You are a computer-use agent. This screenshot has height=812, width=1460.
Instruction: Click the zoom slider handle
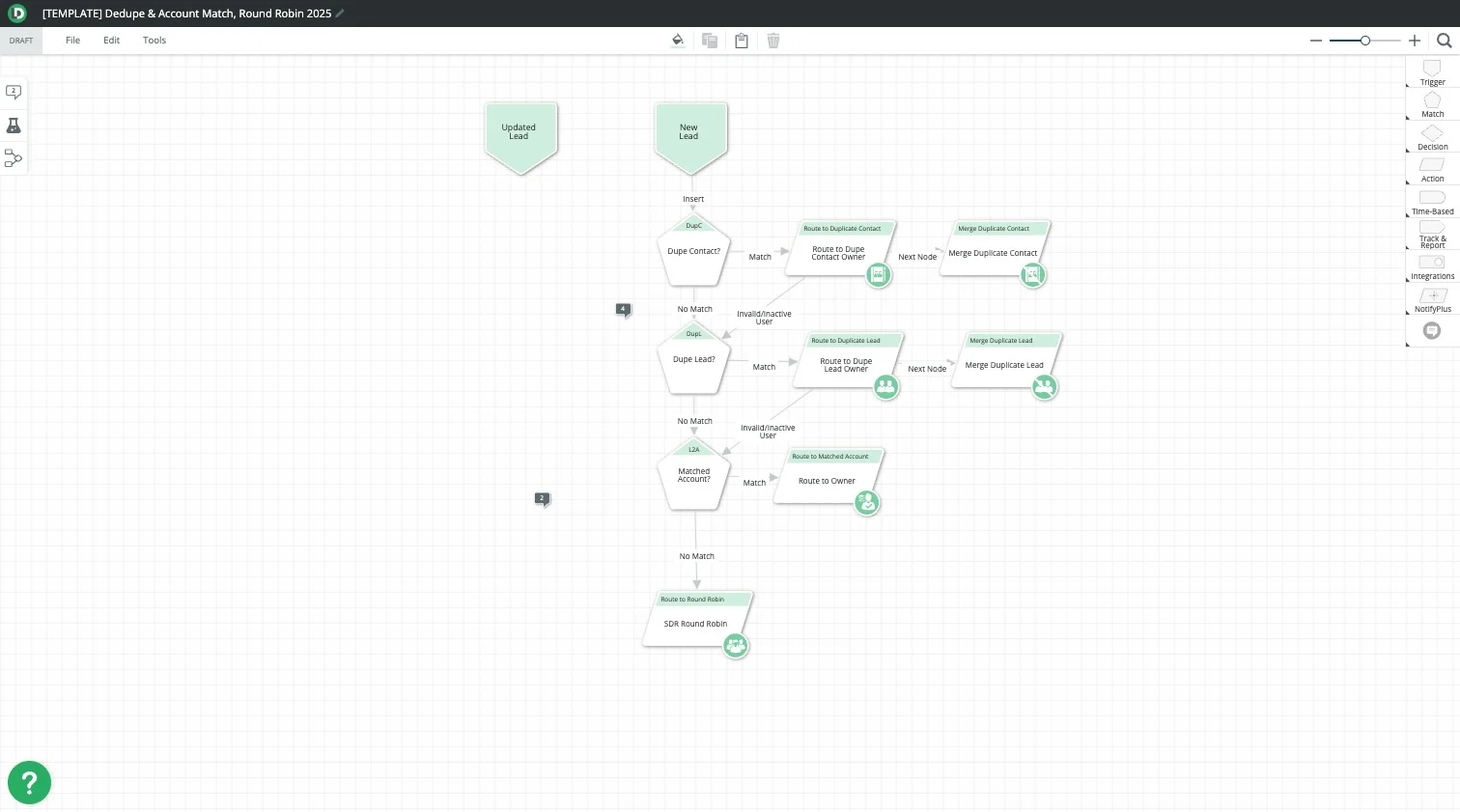click(1365, 41)
